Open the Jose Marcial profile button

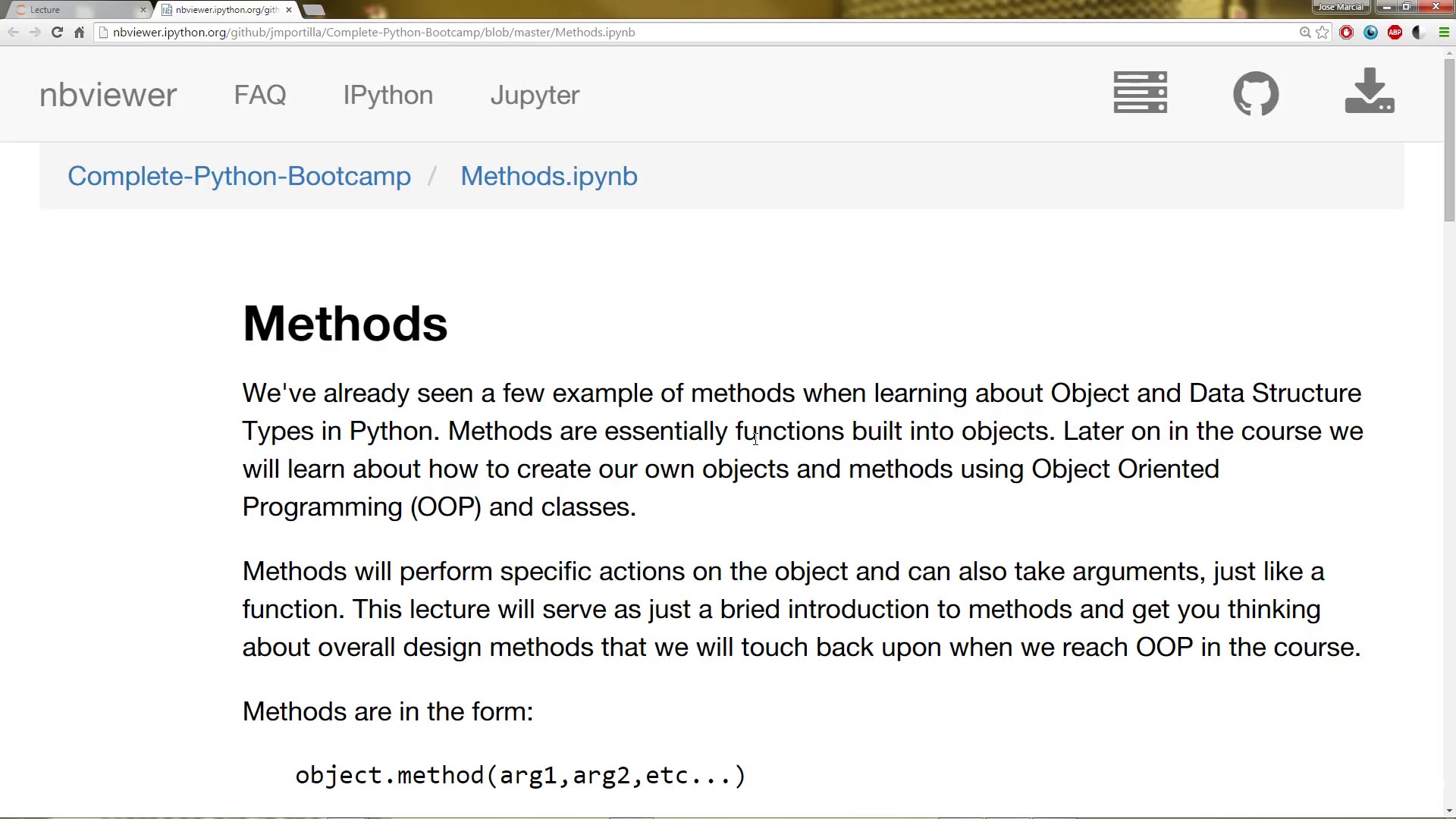1341,7
